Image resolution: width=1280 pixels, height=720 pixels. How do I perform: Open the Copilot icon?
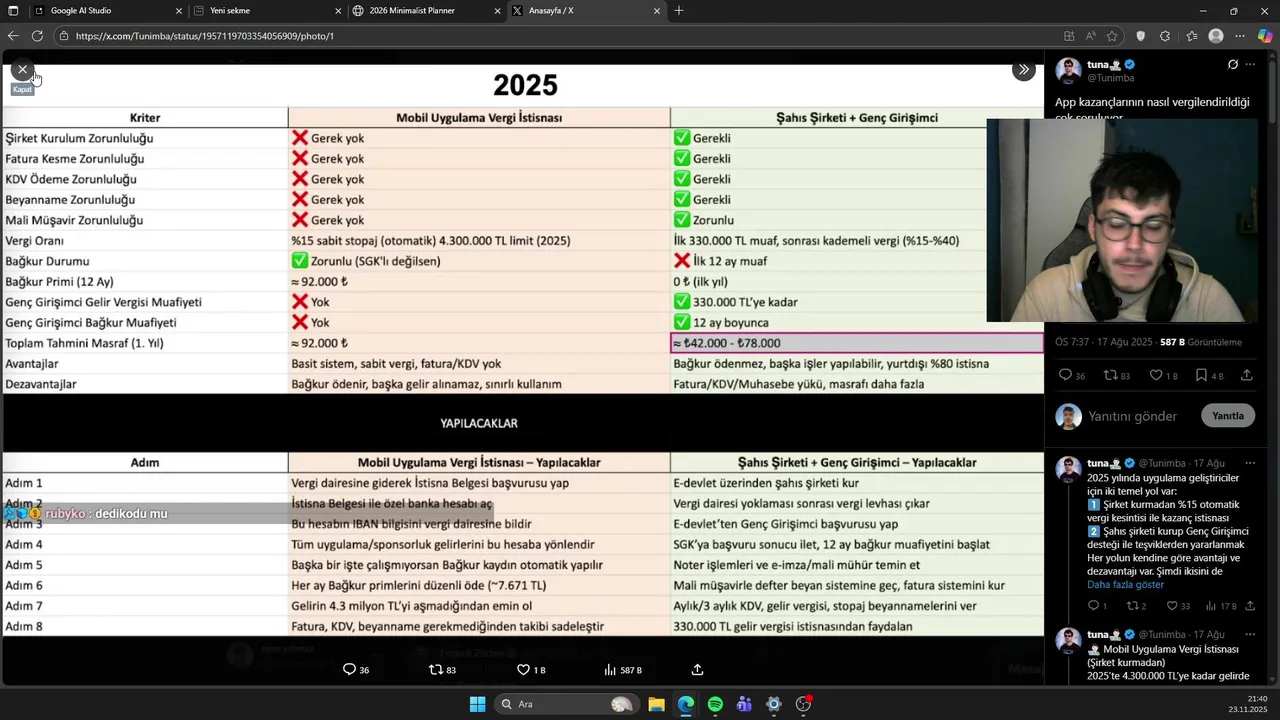[x=1265, y=36]
